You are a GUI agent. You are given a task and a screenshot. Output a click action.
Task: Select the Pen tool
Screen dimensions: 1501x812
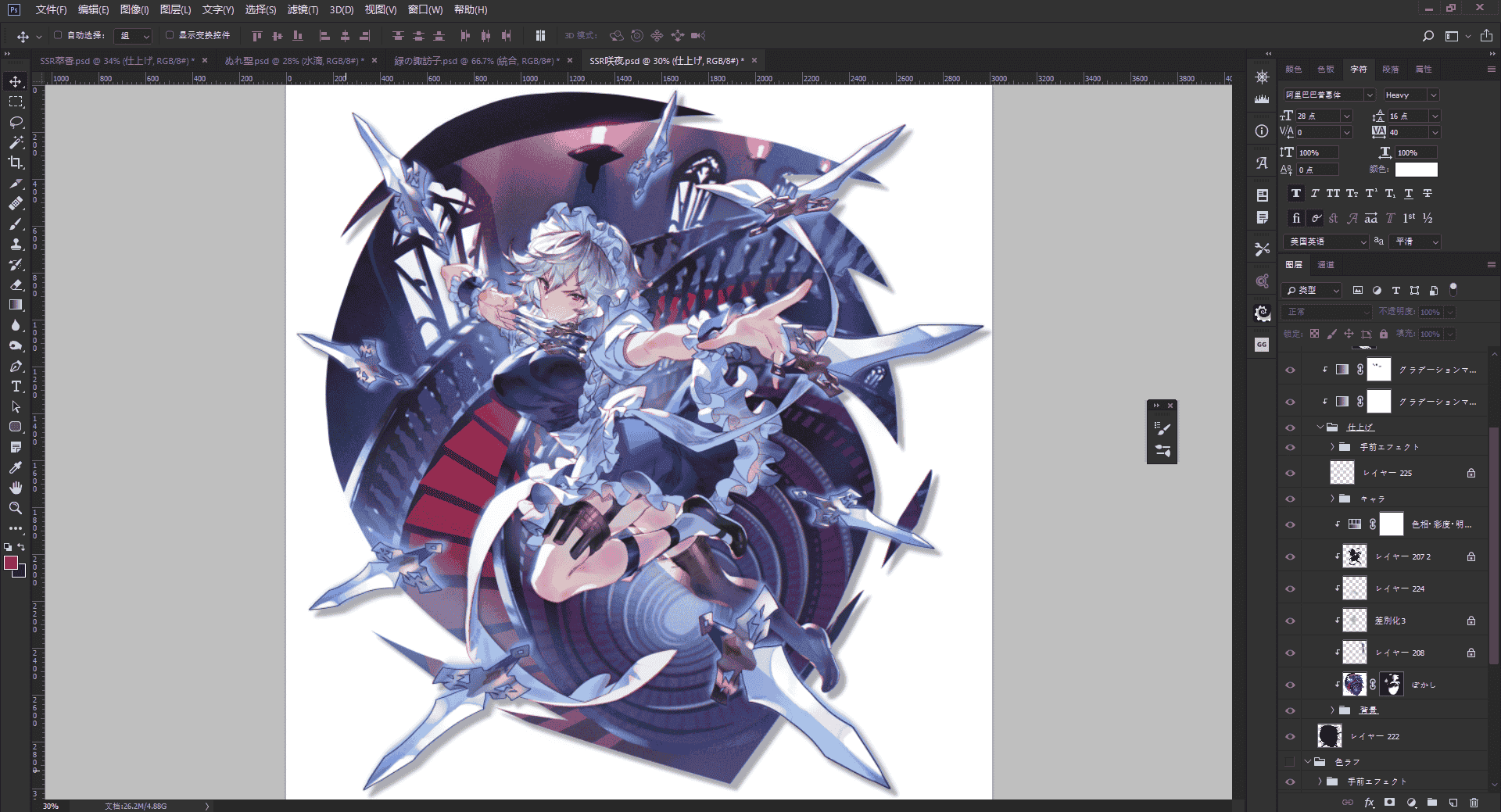[16, 366]
